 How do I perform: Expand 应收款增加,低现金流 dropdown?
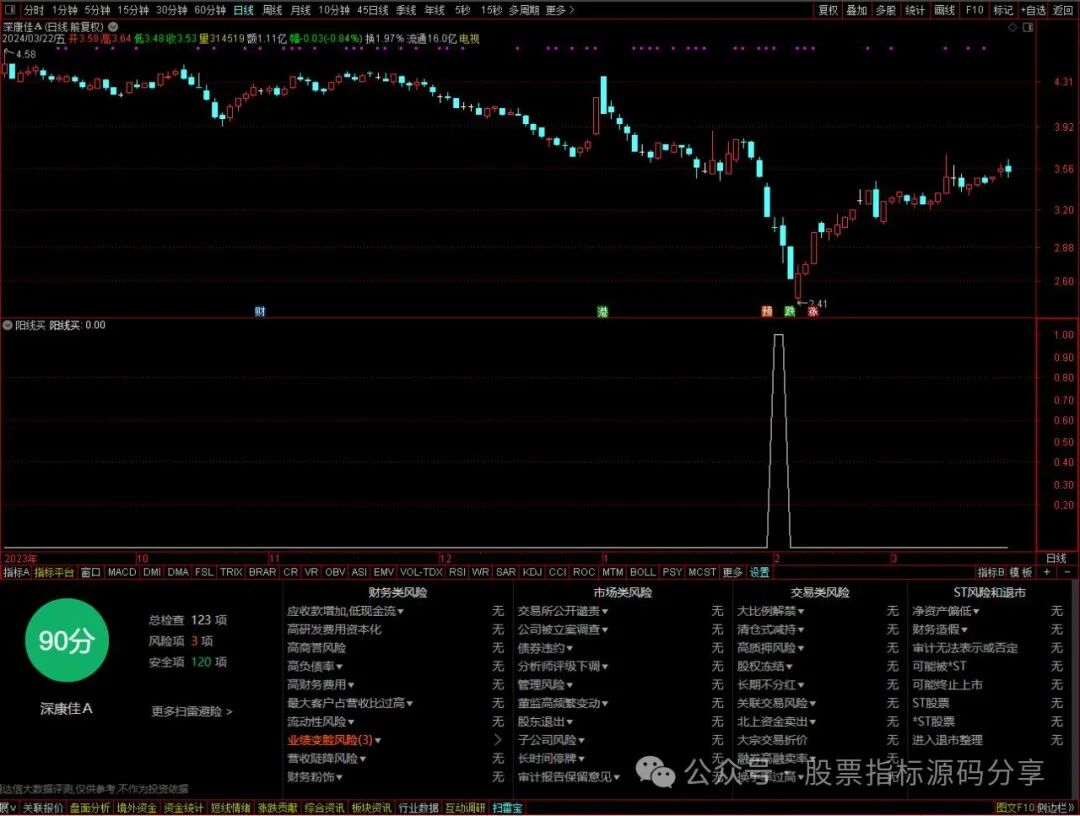[345, 611]
